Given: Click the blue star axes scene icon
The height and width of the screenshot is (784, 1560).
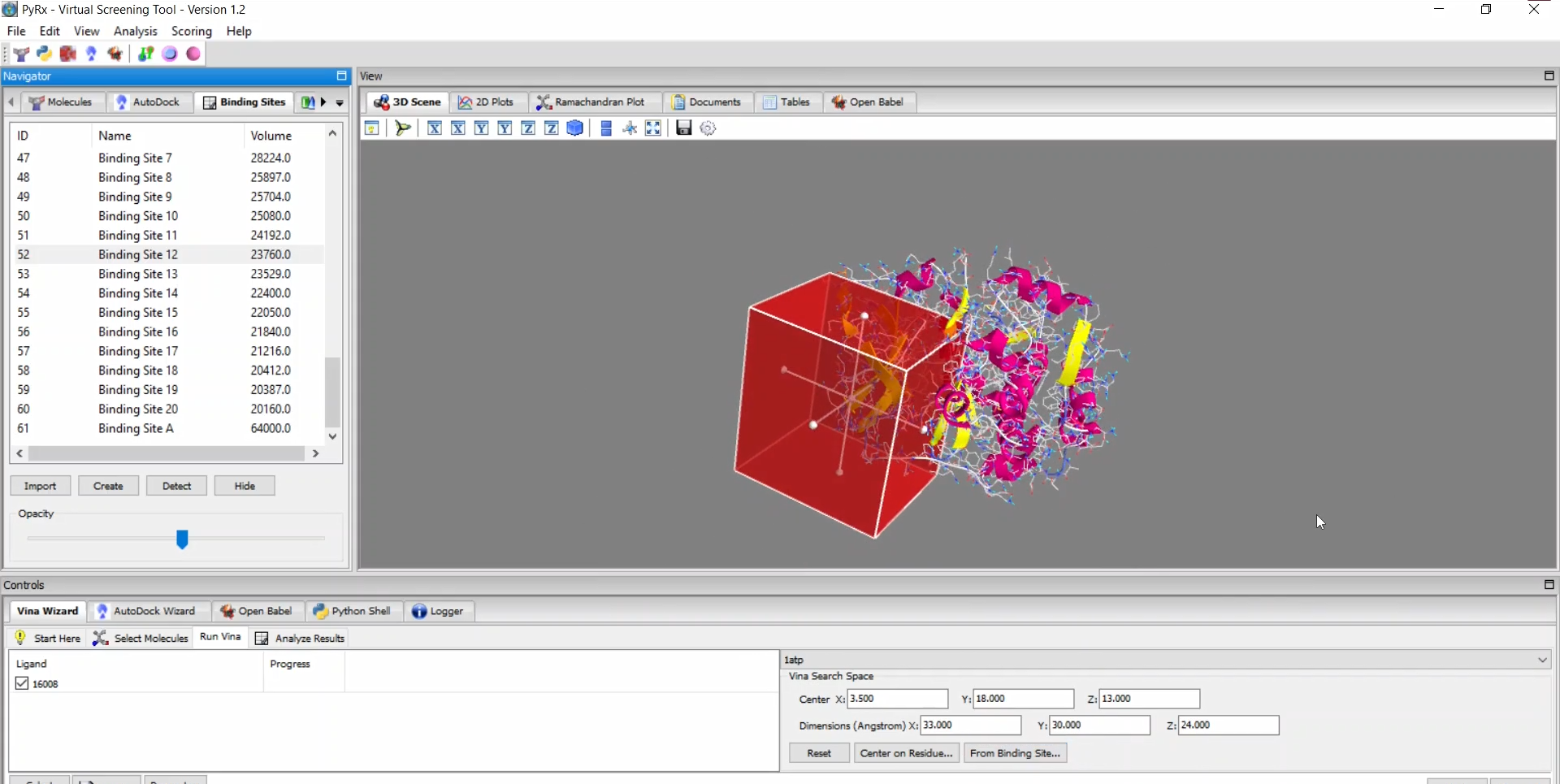Looking at the screenshot, I should [630, 128].
